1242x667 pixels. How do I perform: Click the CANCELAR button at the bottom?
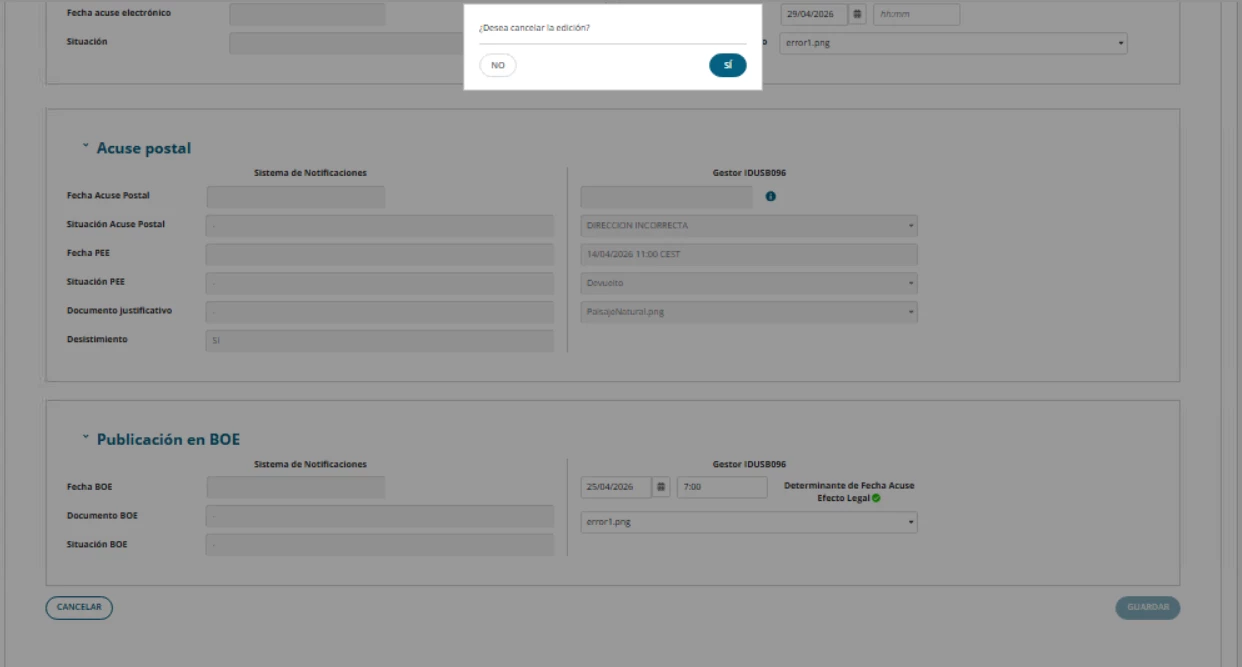(x=79, y=607)
